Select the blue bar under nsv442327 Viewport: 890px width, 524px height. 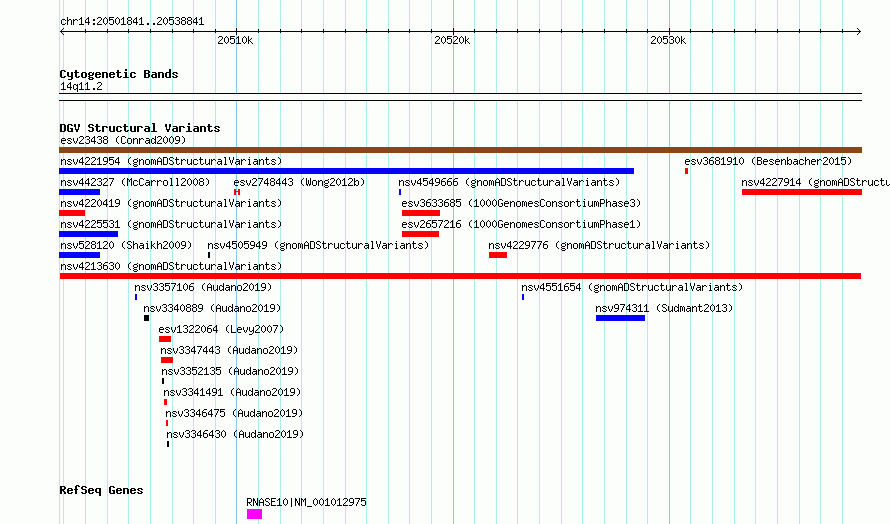pos(79,192)
